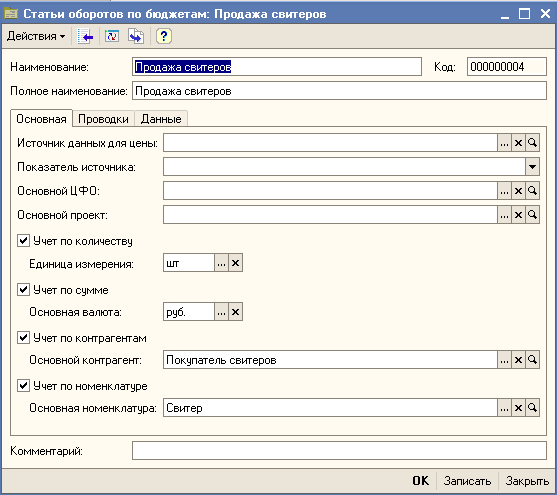Screen dimensions: 557x495
Task: Disable Учет по контрагентам checkbox
Action: [23, 337]
